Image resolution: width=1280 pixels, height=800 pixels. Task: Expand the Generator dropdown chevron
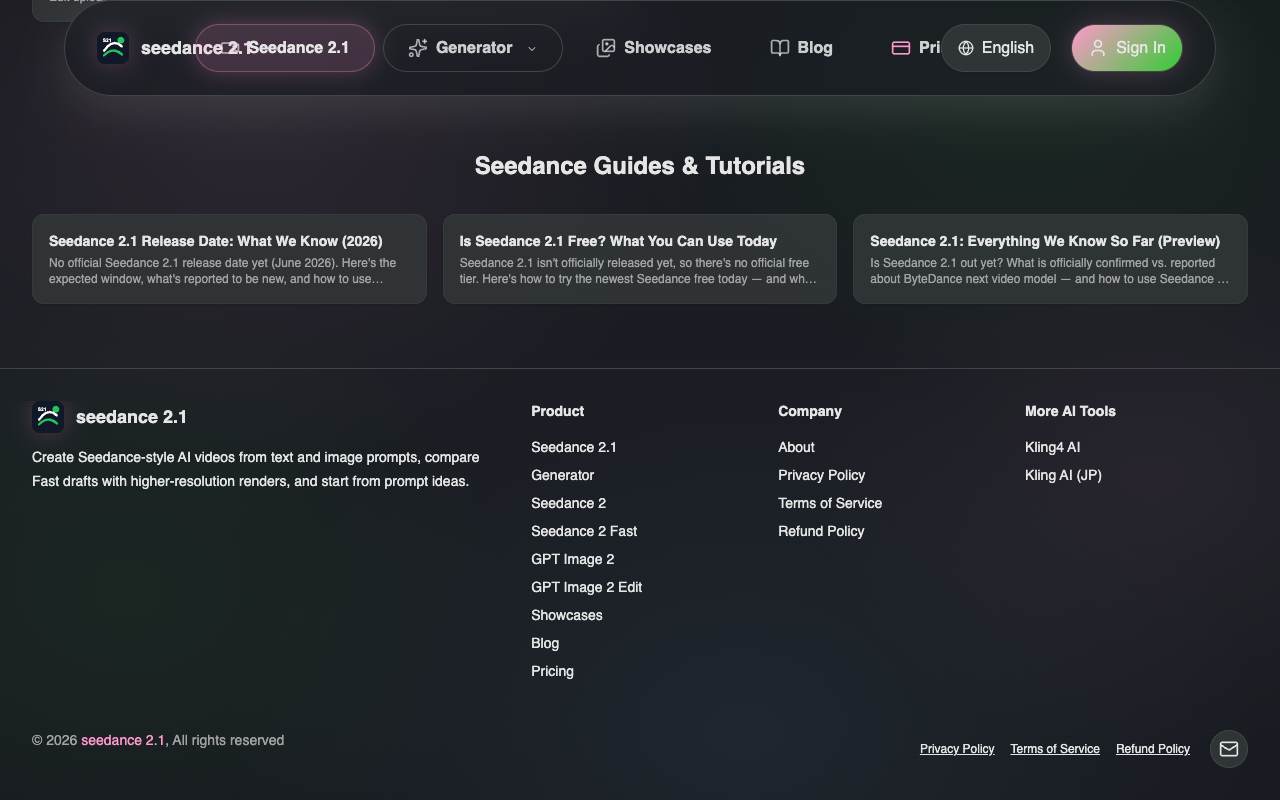tap(532, 48)
